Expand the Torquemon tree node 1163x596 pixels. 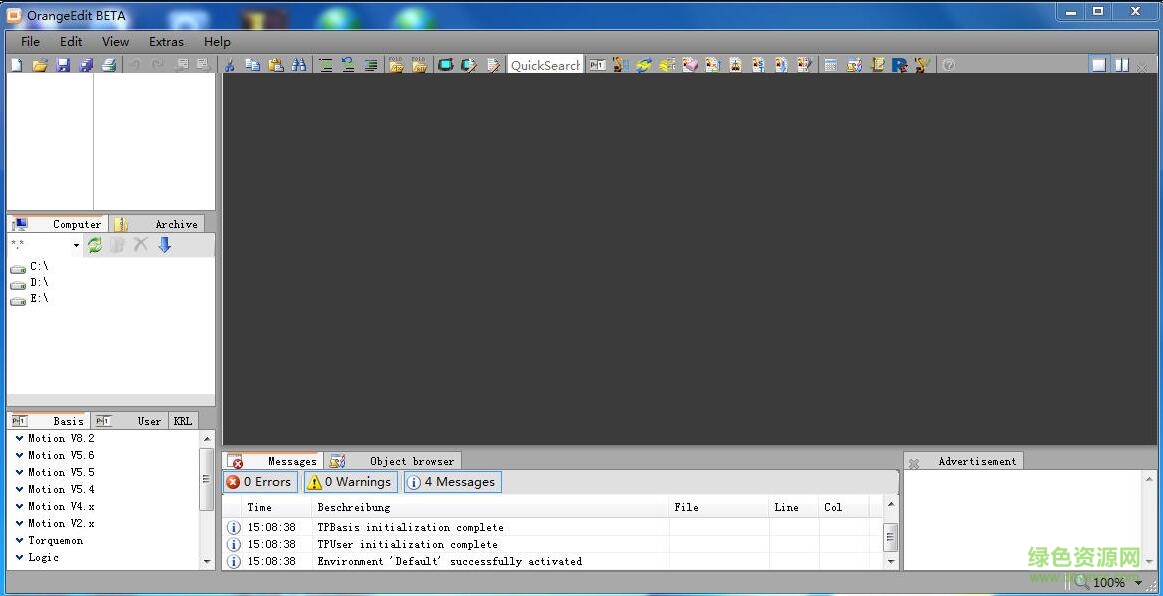[20, 540]
